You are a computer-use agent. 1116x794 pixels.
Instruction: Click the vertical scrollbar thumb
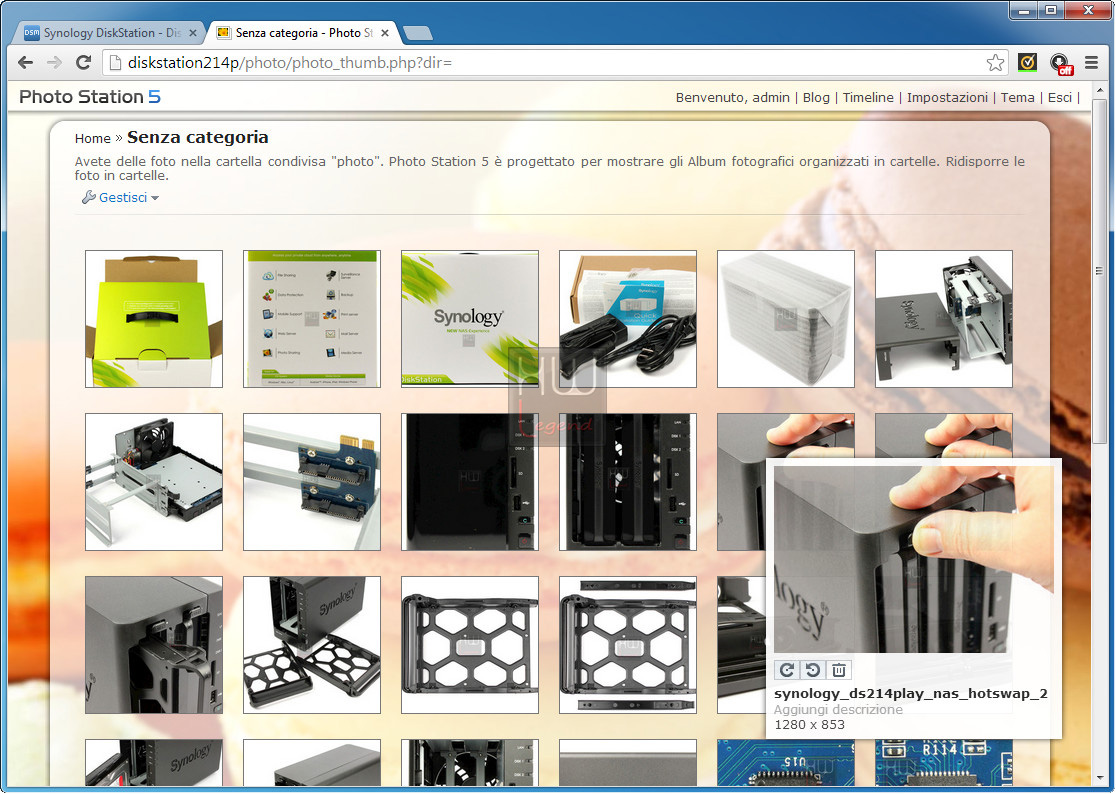[1100, 270]
